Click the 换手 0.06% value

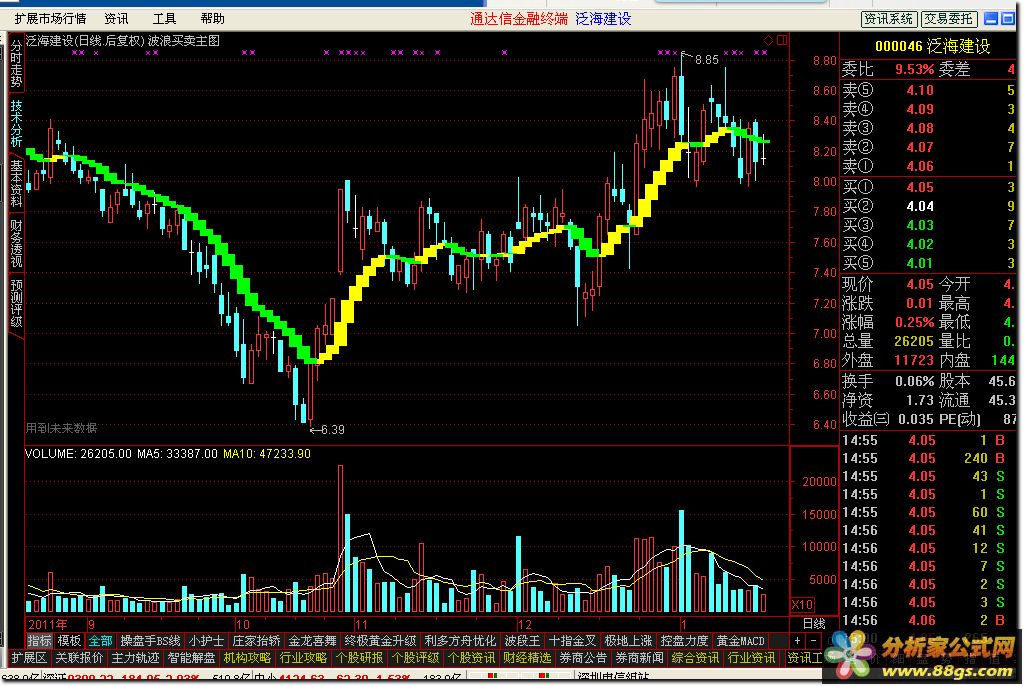[914, 381]
